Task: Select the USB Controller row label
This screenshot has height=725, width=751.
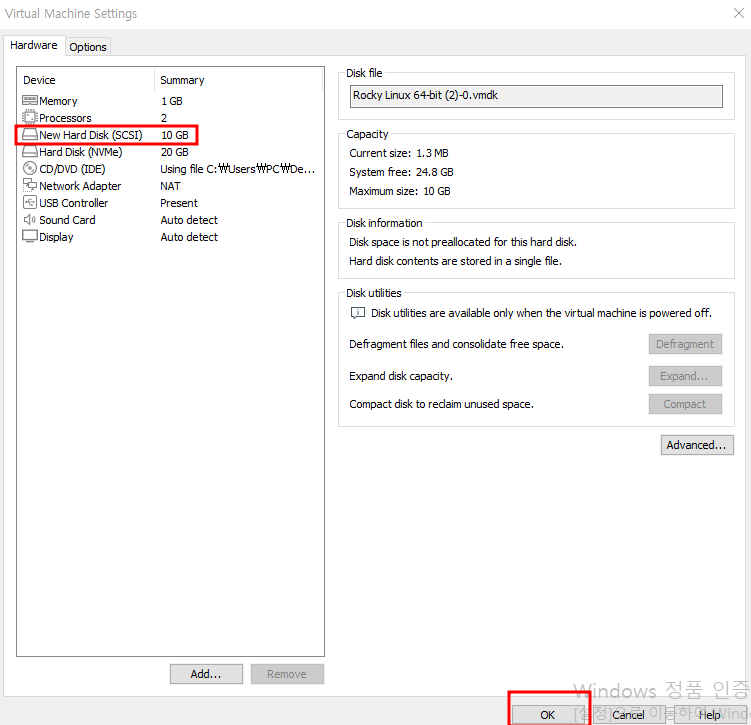Action: tap(74, 203)
